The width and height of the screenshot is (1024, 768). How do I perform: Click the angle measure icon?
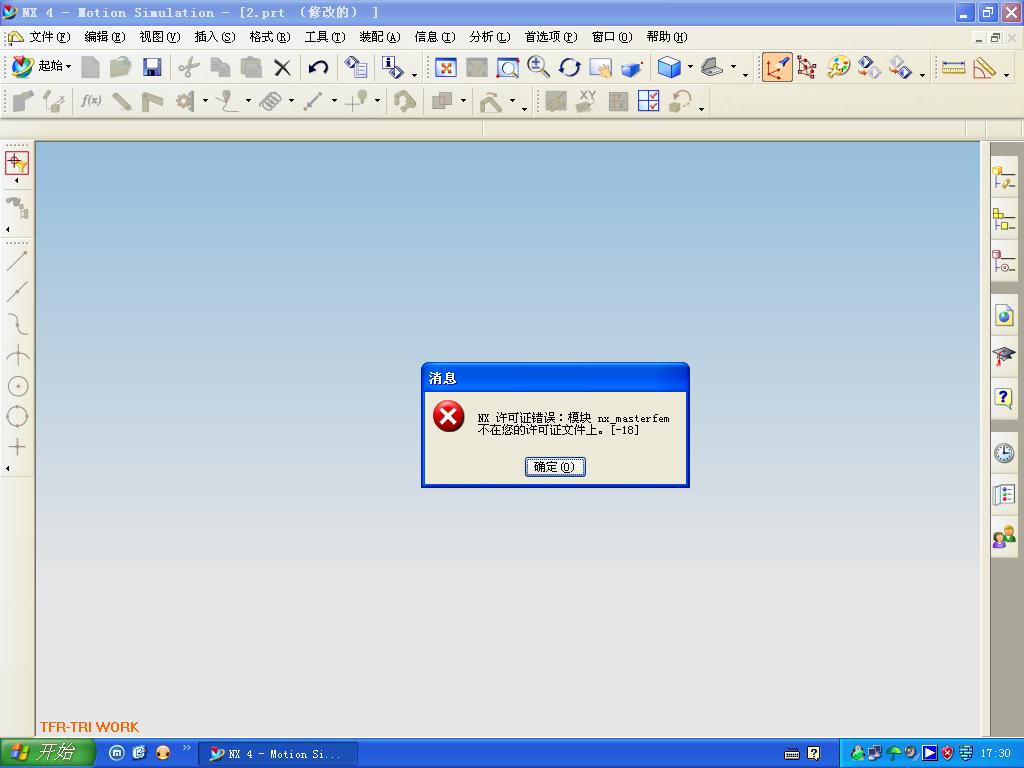pyautogui.click(x=985, y=67)
